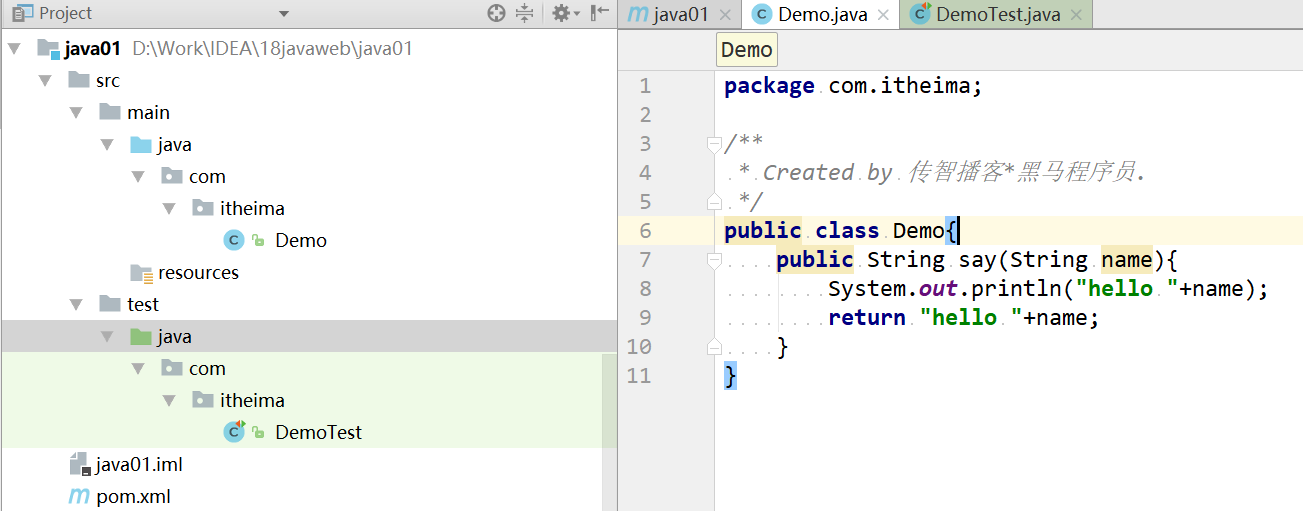Click the class name Demo on line 6

click(918, 231)
